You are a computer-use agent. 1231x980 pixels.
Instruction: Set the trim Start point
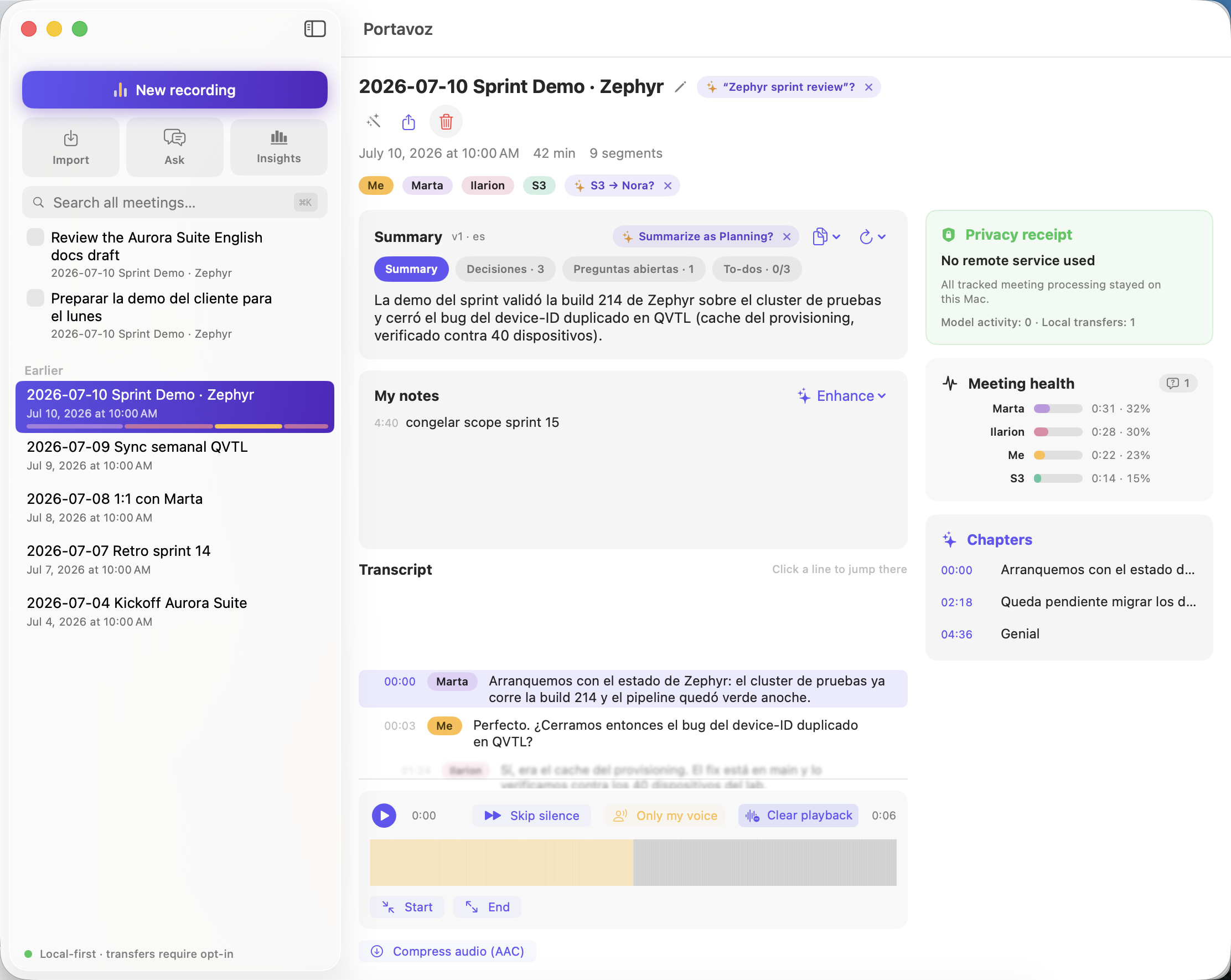coord(407,907)
